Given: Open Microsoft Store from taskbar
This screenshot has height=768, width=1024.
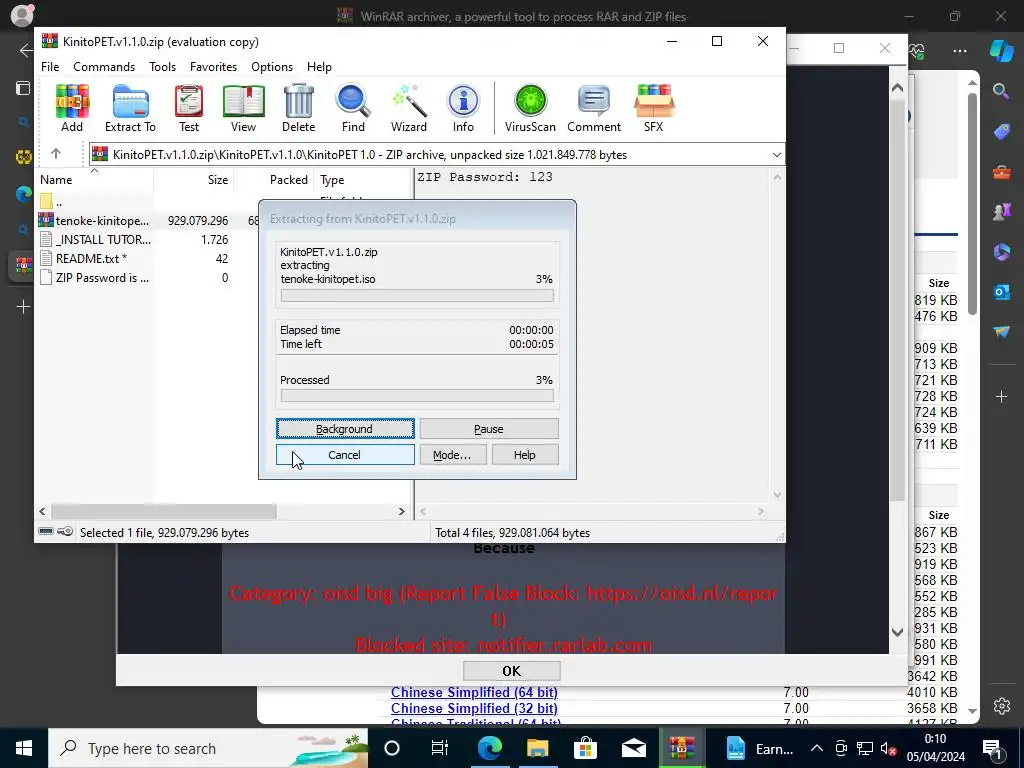Looking at the screenshot, I should (585, 748).
